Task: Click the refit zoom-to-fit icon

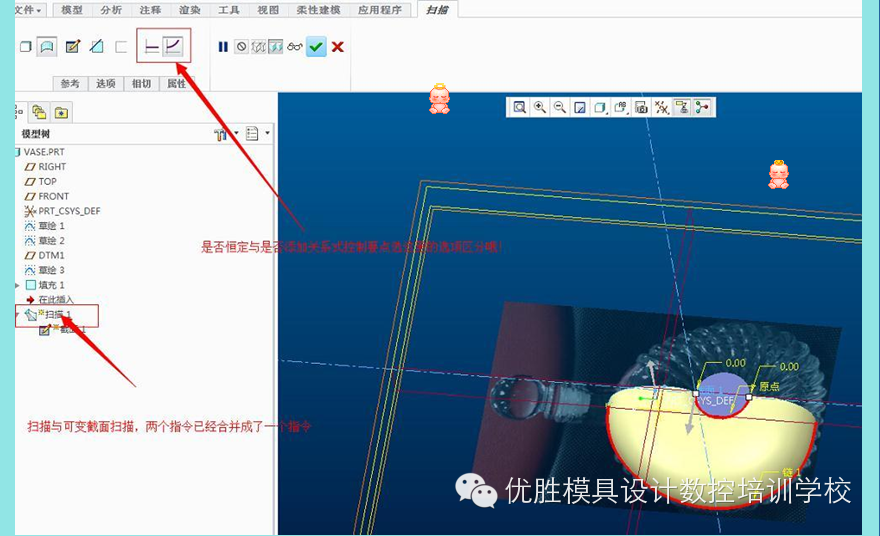Action: coord(520,107)
